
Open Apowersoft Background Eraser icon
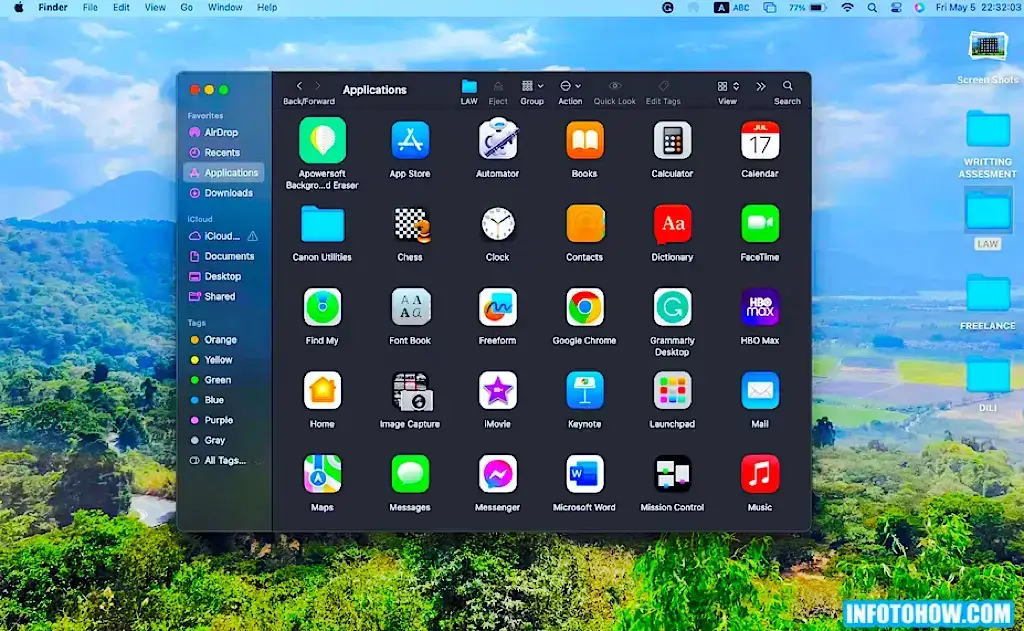pos(322,140)
